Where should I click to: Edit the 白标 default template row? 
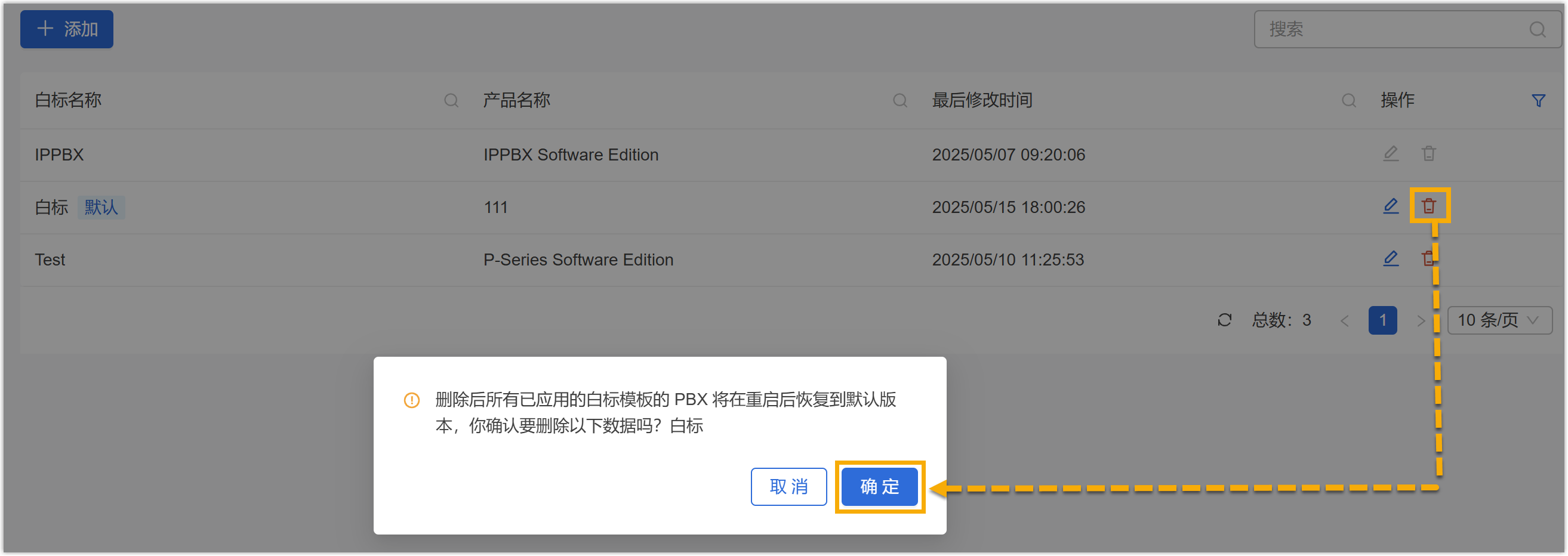pyautogui.click(x=1390, y=206)
